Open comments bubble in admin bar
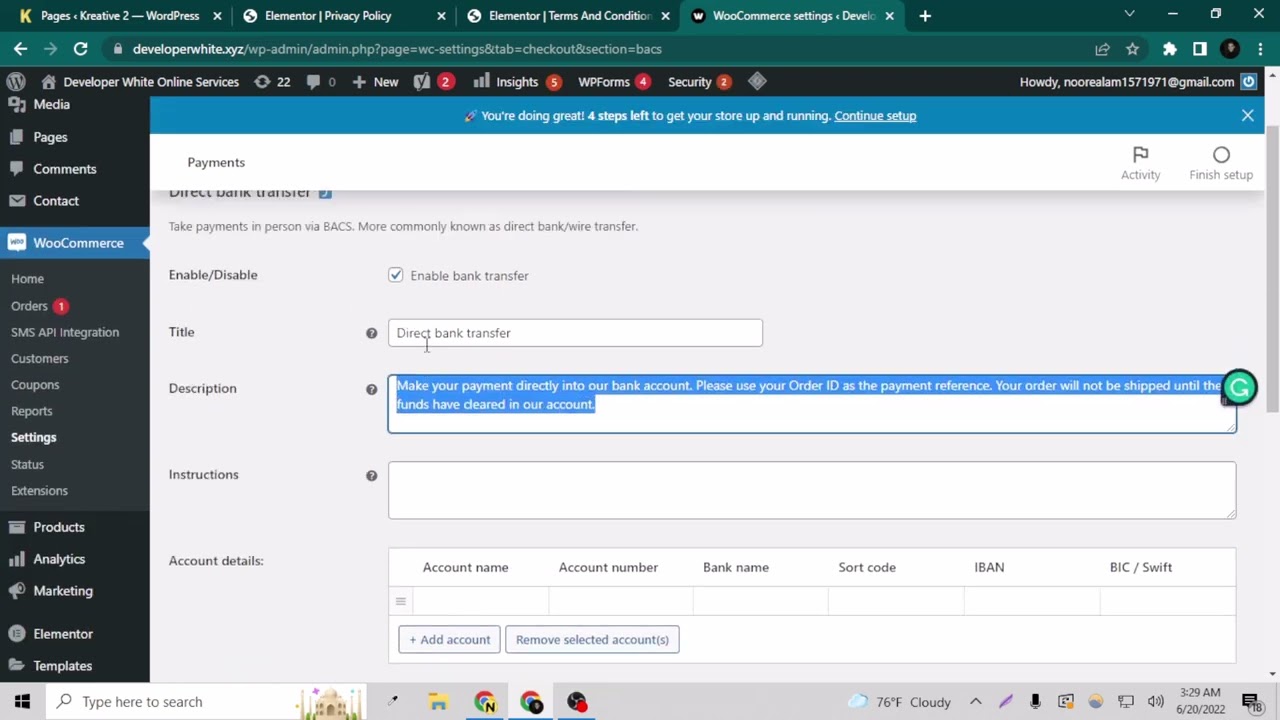Screen dimensions: 1280x720 [x=321, y=82]
